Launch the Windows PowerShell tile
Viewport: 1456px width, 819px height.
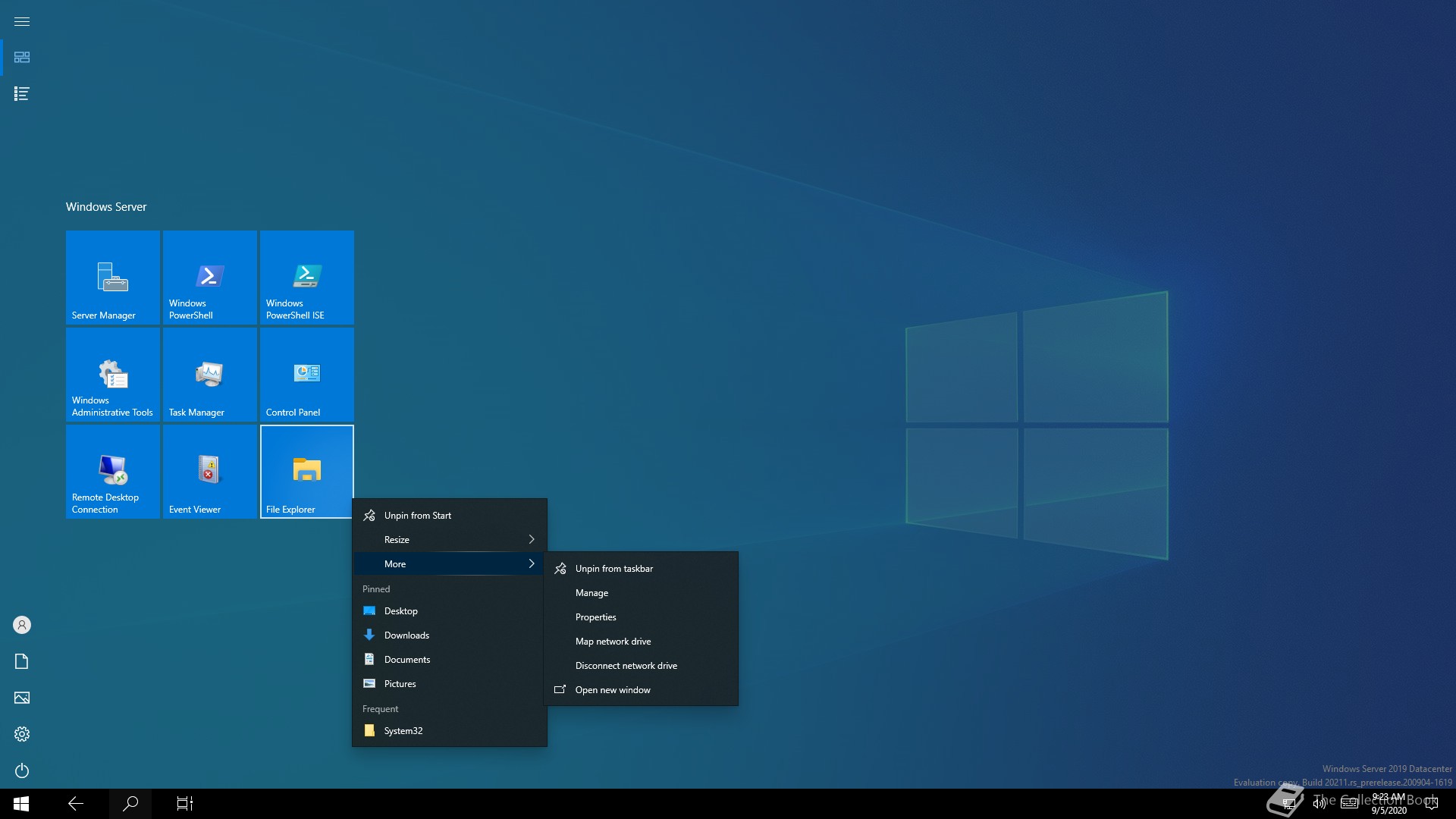coord(210,278)
